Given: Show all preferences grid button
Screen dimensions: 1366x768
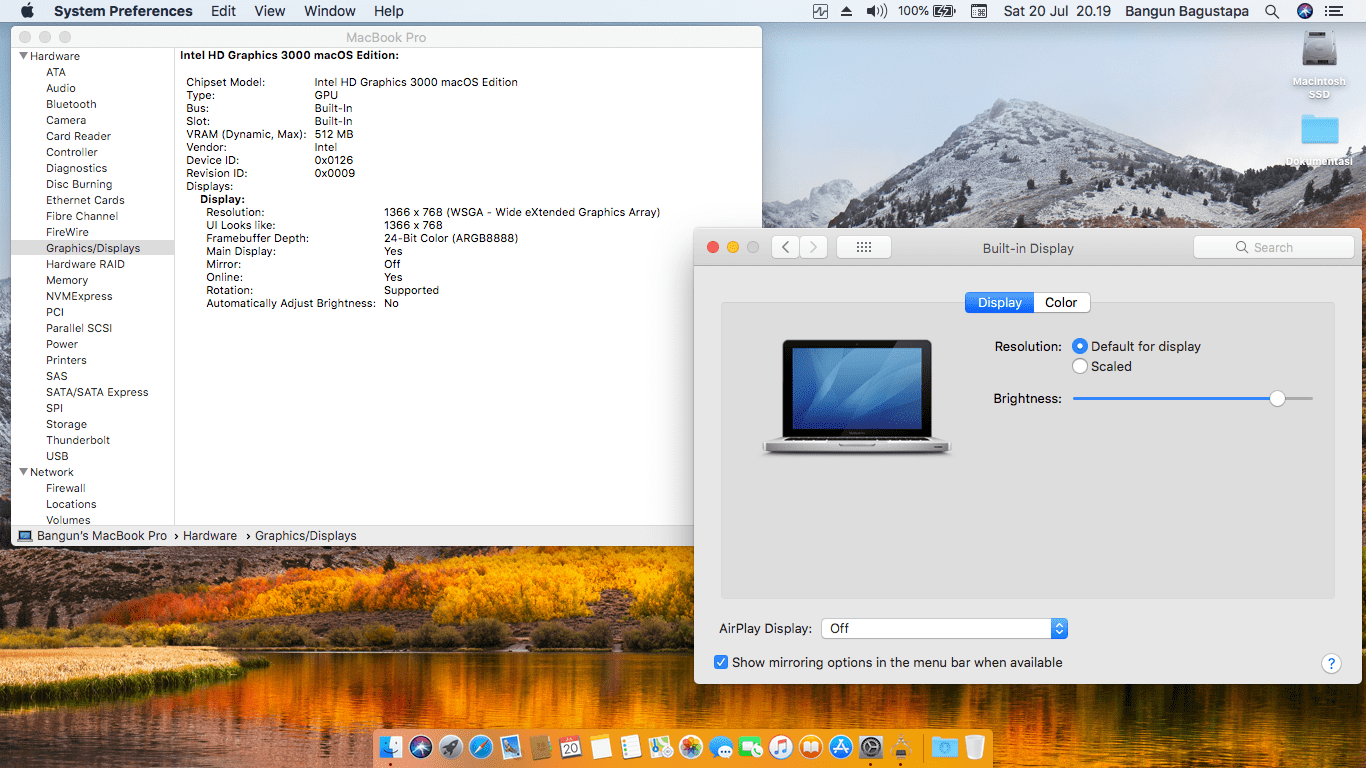Looking at the screenshot, I should (x=864, y=247).
